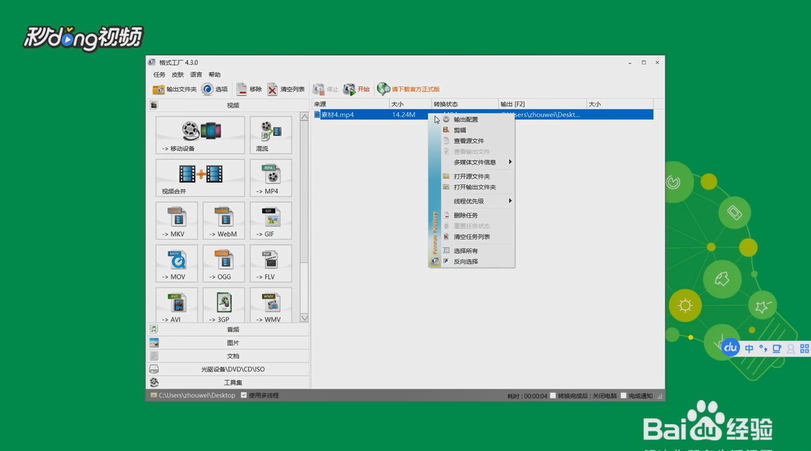Click the video list scroll down arrow

[304, 318]
